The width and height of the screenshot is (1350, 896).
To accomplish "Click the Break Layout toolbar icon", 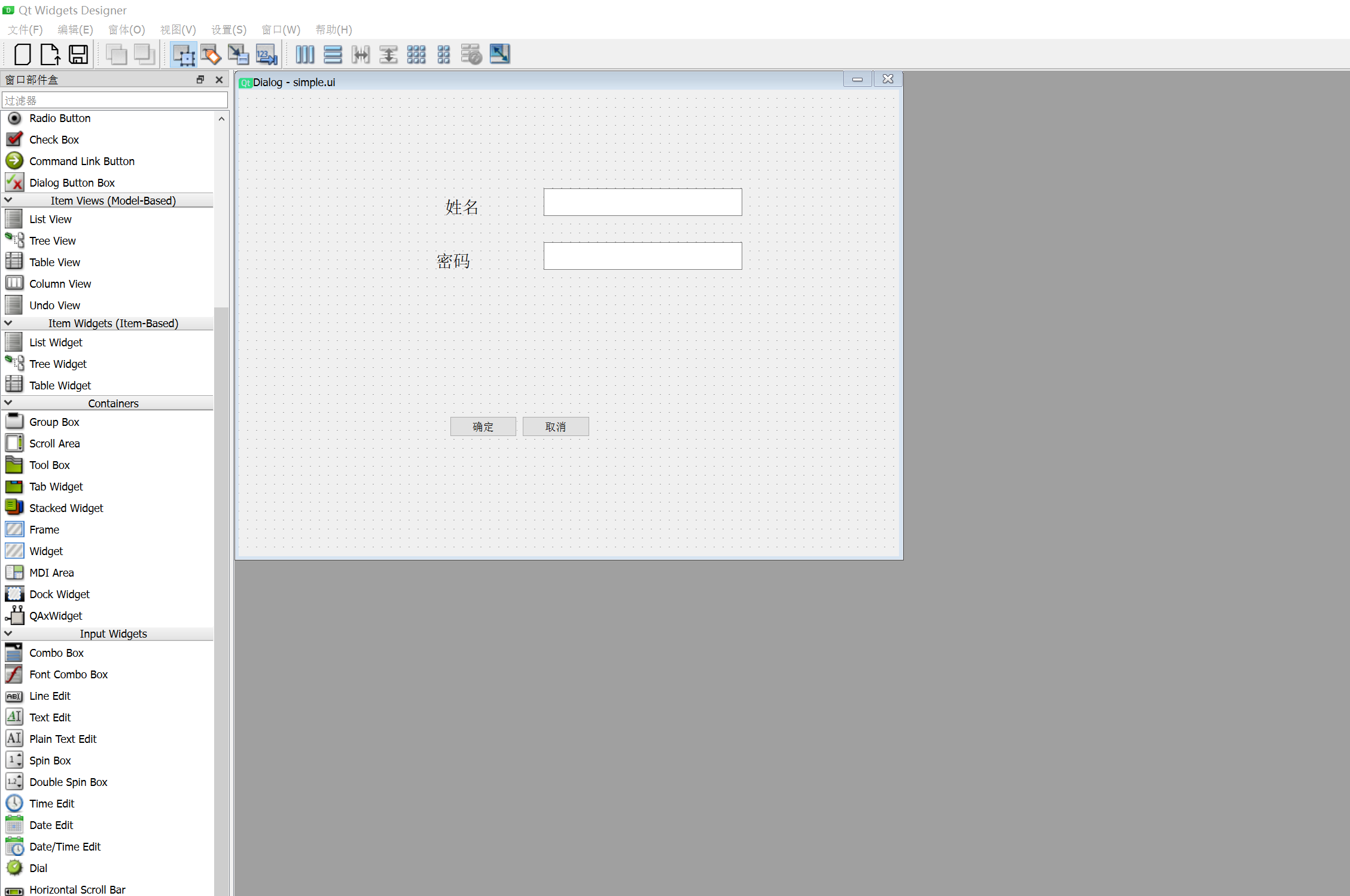I will pos(471,54).
